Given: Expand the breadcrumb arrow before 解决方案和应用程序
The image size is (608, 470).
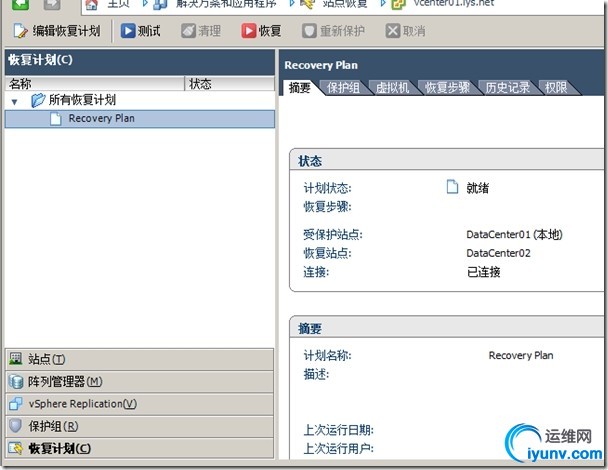Looking at the screenshot, I should coord(145,3).
